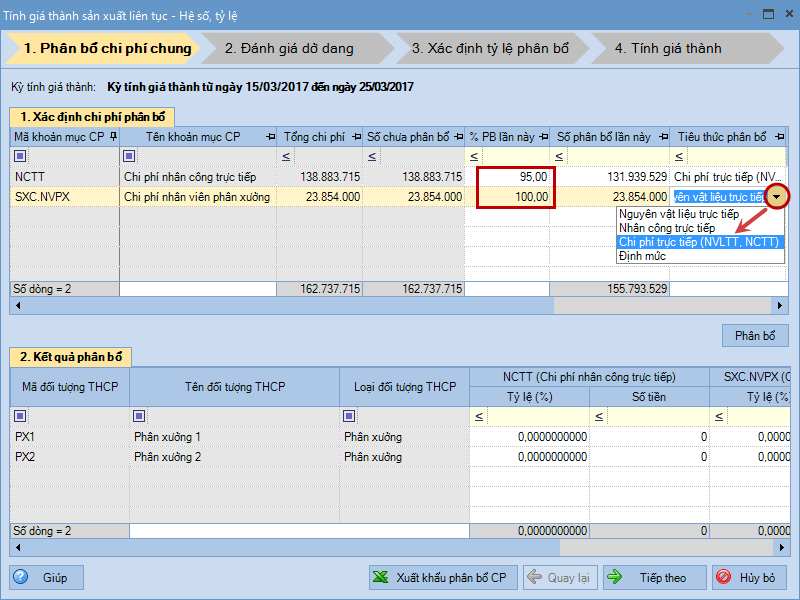Click horizontal scrollbar of the results grid

point(620,548)
